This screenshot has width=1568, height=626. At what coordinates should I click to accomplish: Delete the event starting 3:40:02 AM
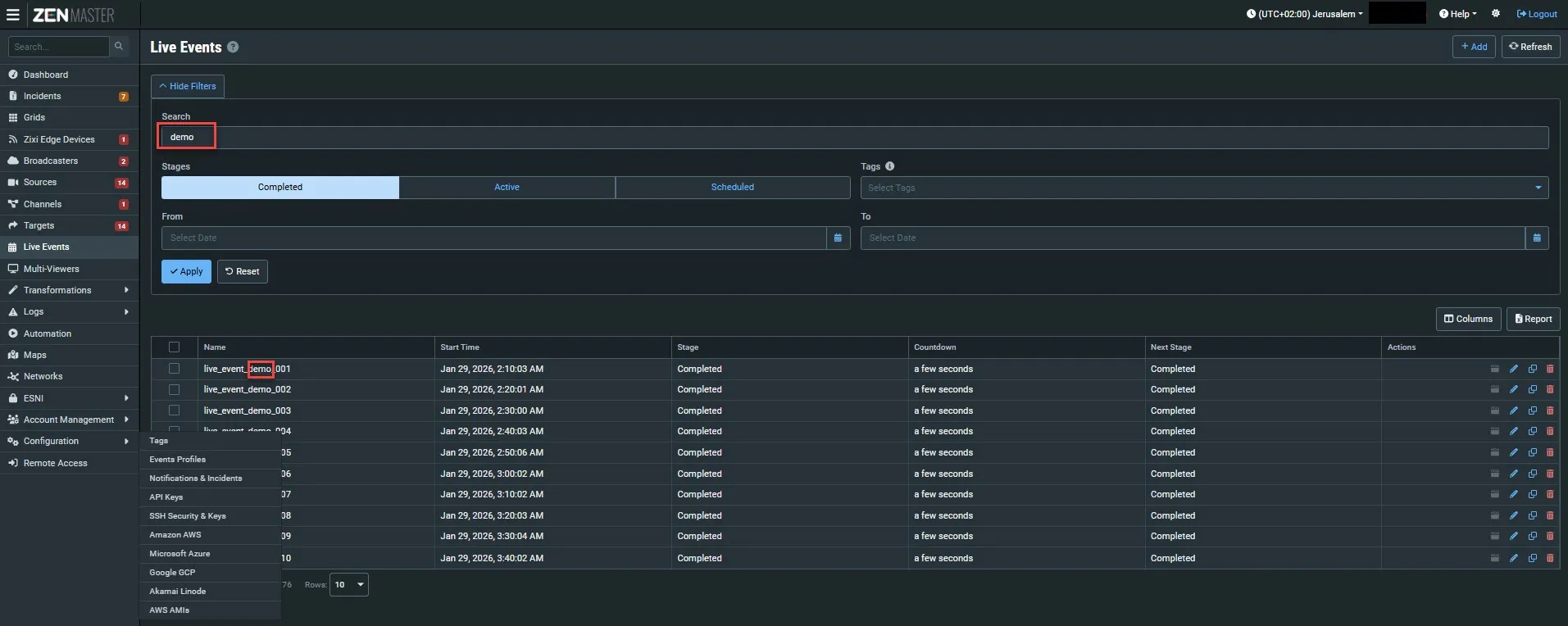pos(1550,558)
